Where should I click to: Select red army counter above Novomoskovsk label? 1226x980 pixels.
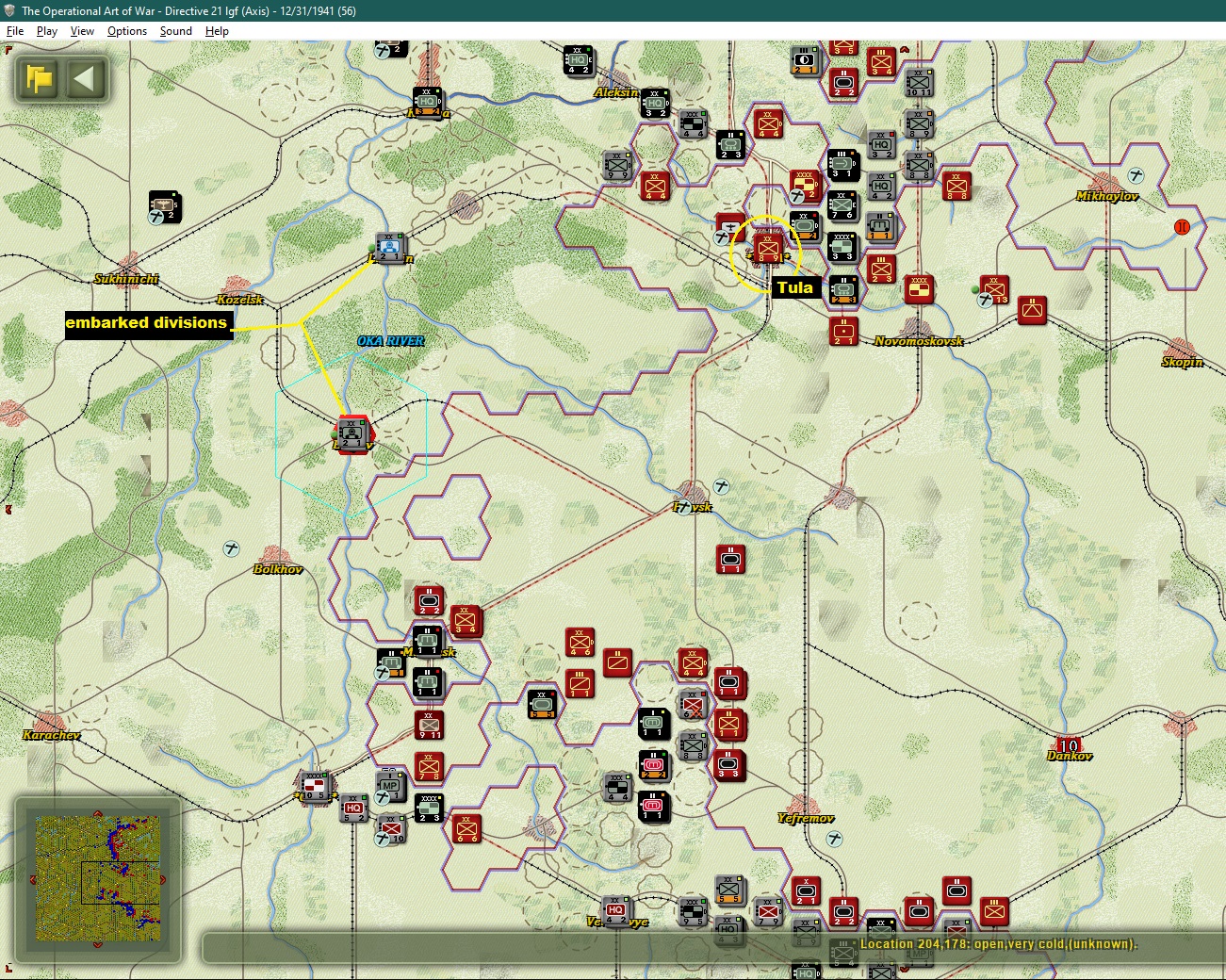(x=919, y=289)
